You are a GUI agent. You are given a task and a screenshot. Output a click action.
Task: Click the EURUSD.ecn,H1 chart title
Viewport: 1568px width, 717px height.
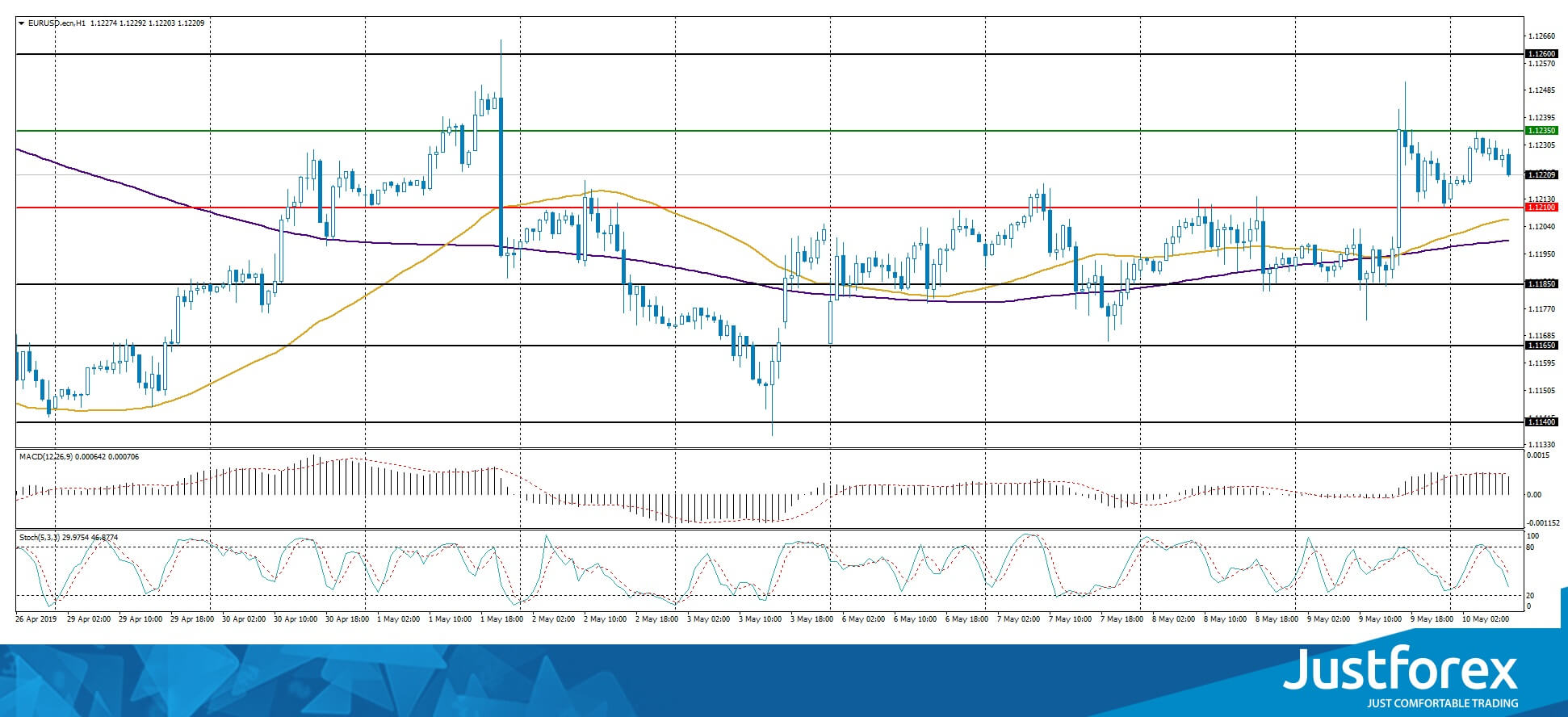(x=57, y=23)
